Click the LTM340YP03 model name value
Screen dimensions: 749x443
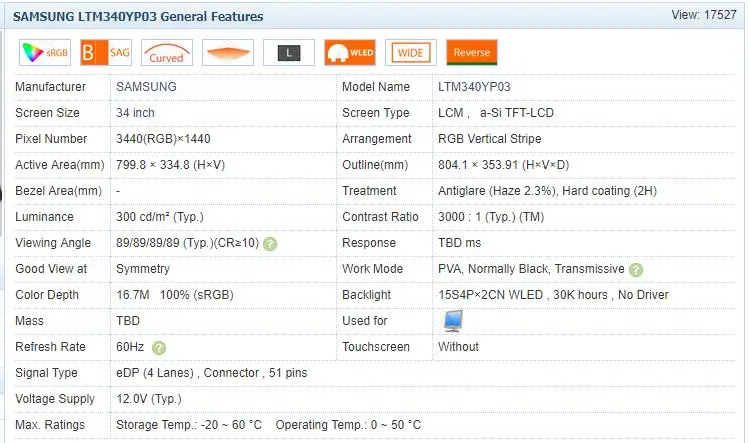tap(474, 87)
